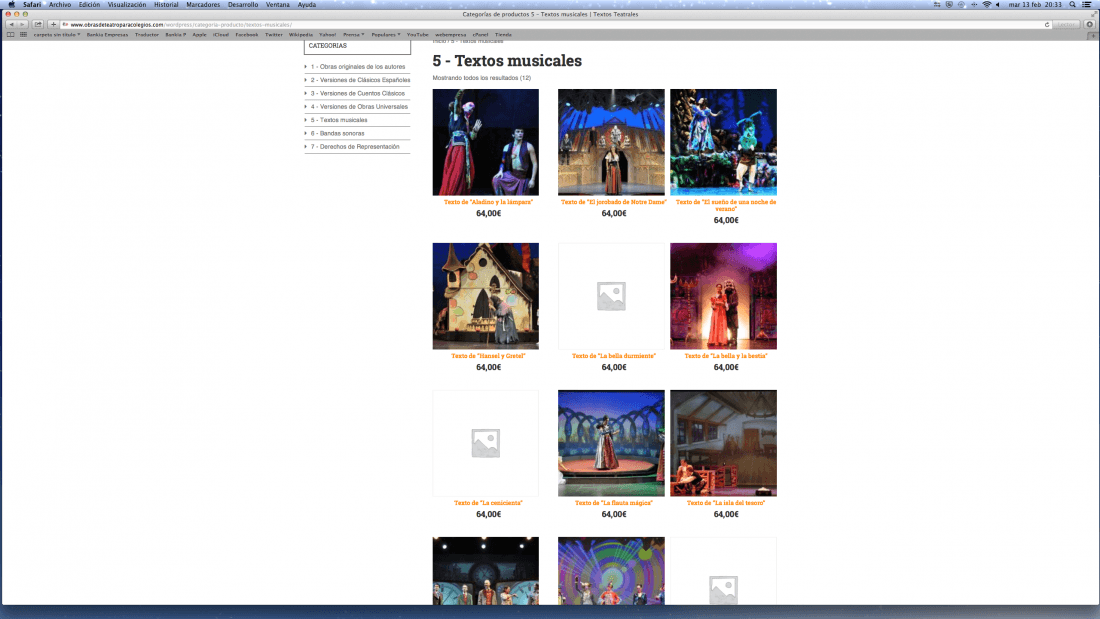
Task: Click title link Texto de "La flauta mágica"
Action: pos(614,503)
